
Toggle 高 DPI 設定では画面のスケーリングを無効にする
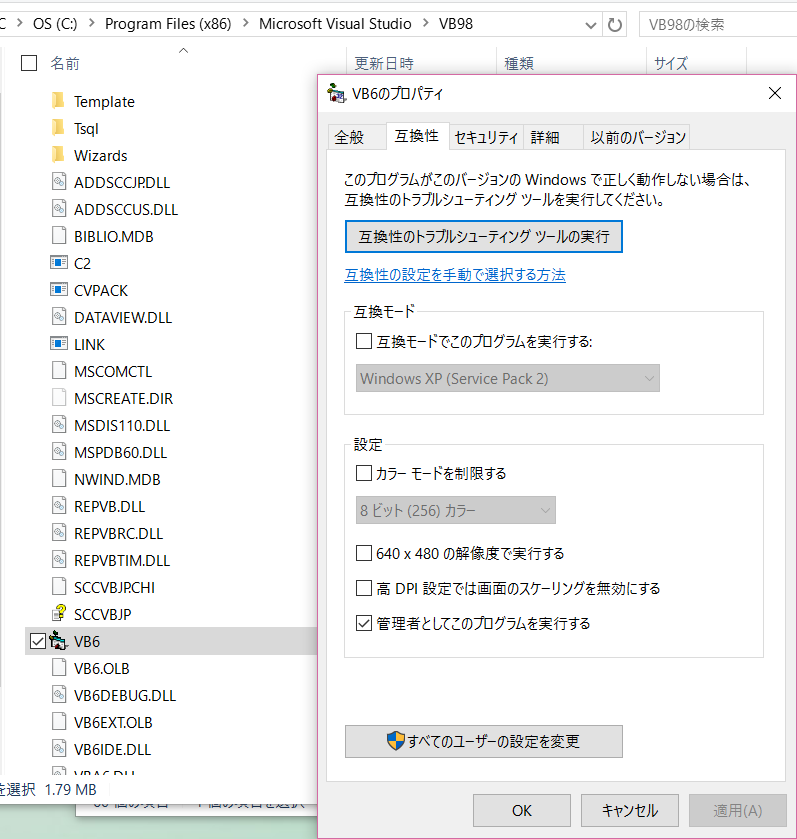coord(364,588)
